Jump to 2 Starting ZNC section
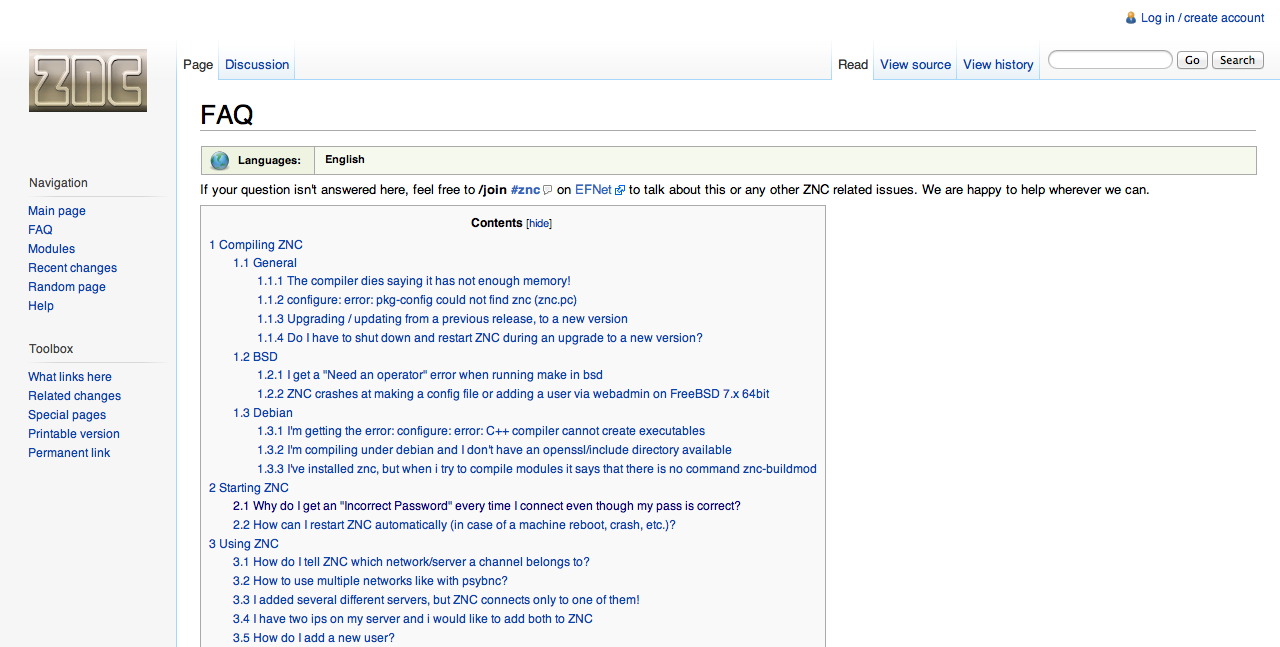 pos(249,488)
